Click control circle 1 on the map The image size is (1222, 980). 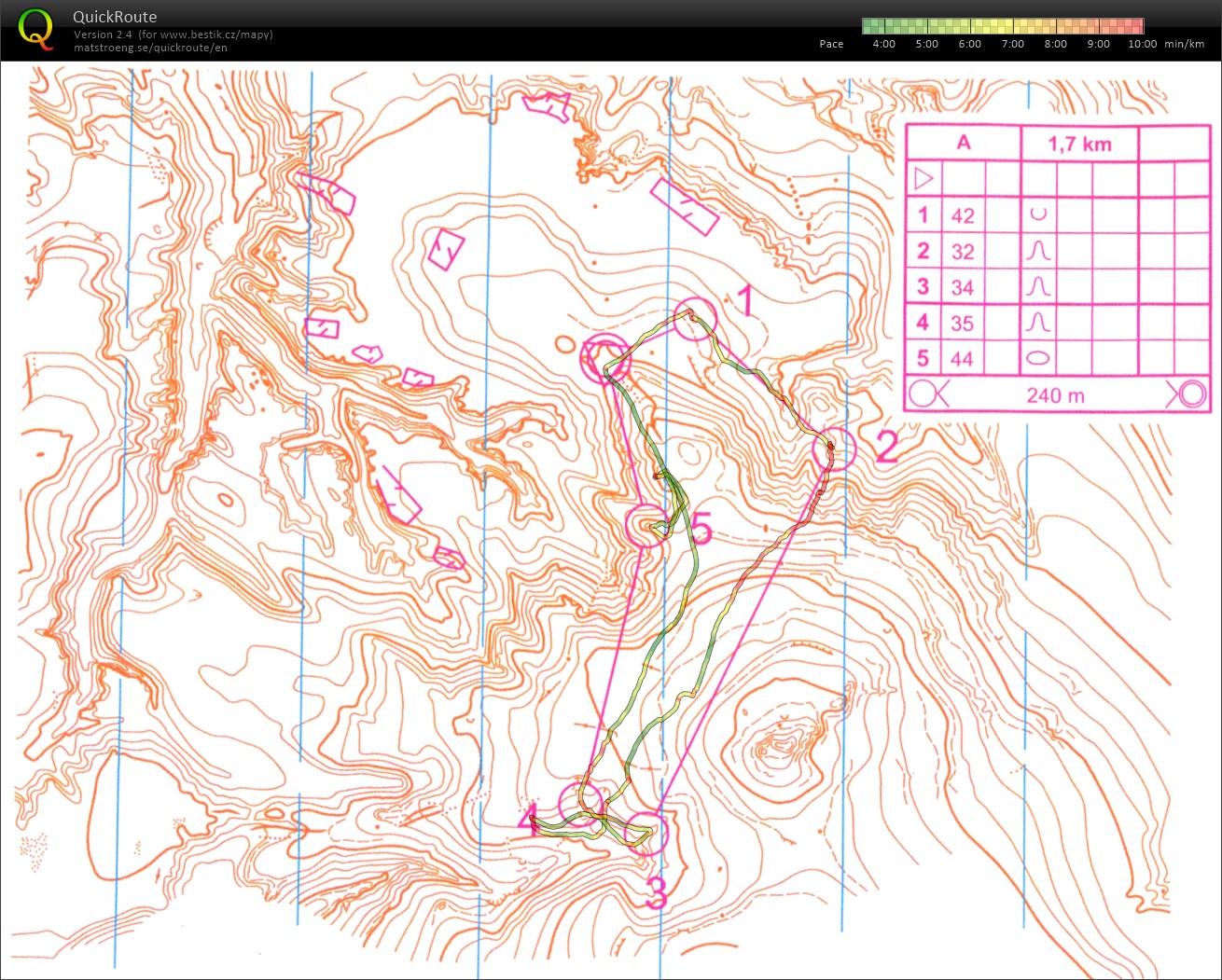[694, 320]
